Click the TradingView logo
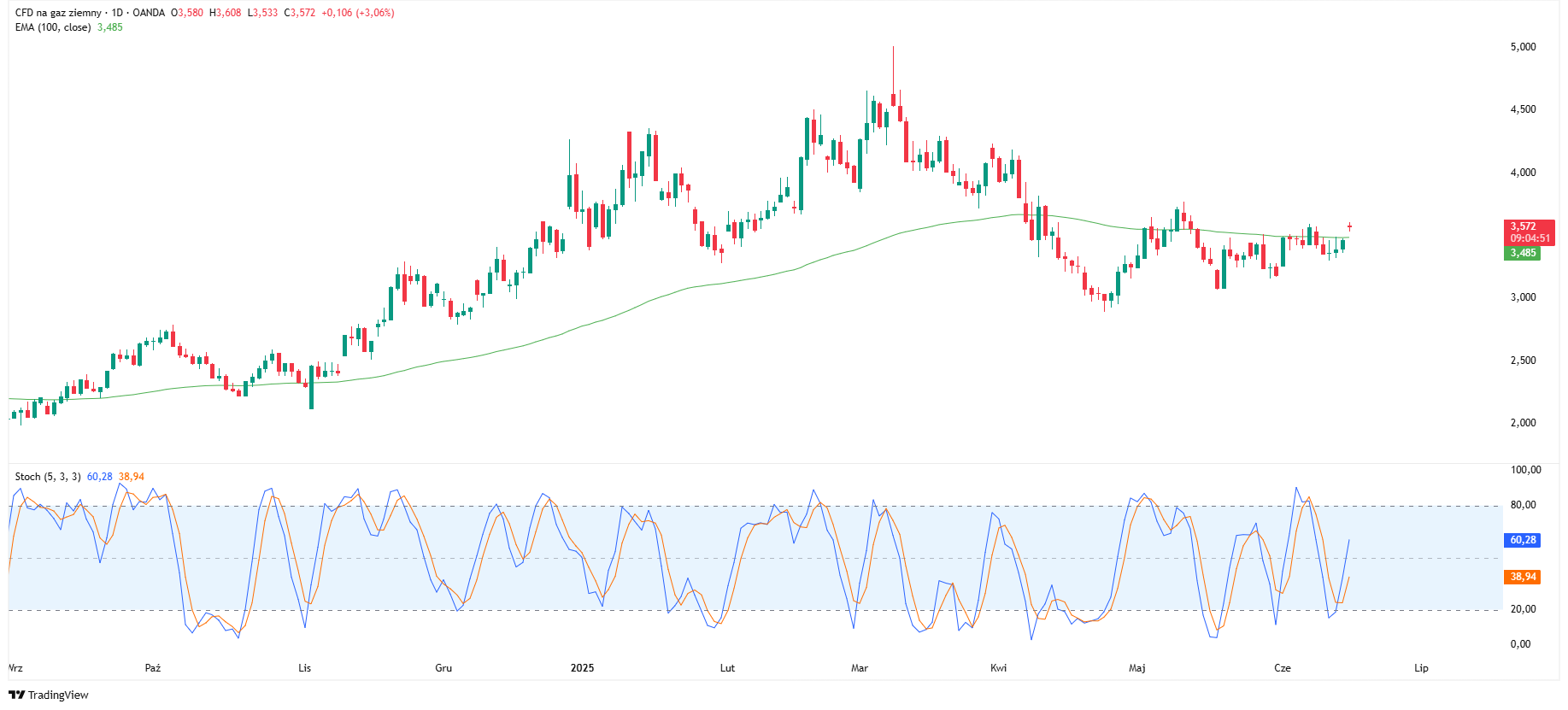 [x=48, y=695]
